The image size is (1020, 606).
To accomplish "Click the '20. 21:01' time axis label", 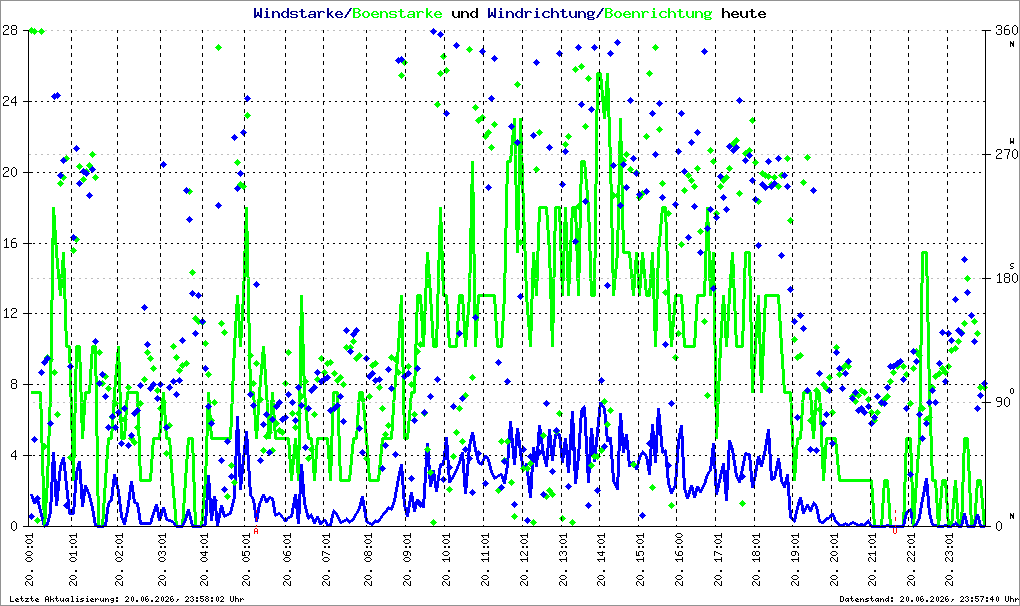I will pos(873,560).
